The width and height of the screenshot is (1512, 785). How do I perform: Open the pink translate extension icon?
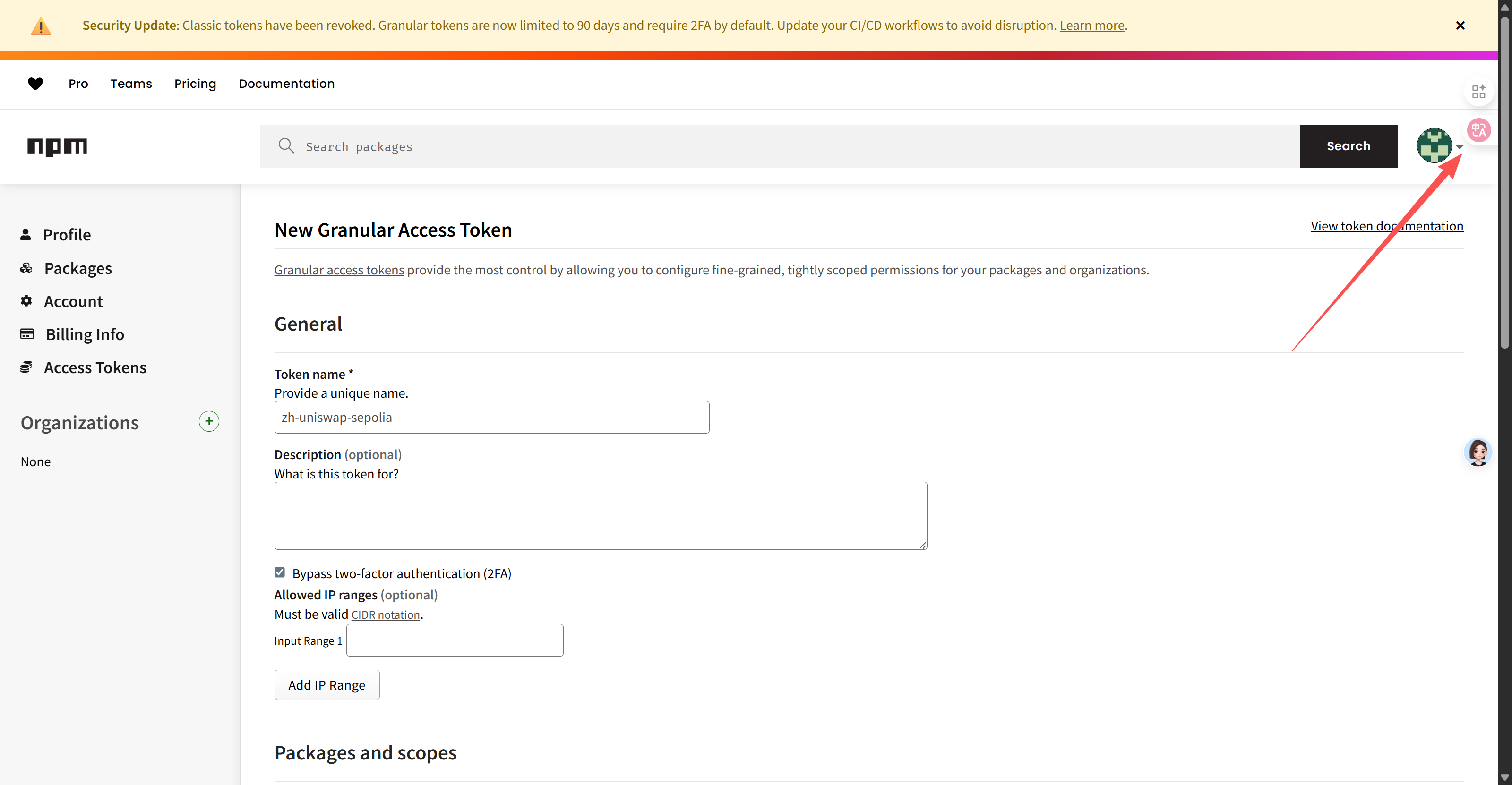pyautogui.click(x=1478, y=130)
